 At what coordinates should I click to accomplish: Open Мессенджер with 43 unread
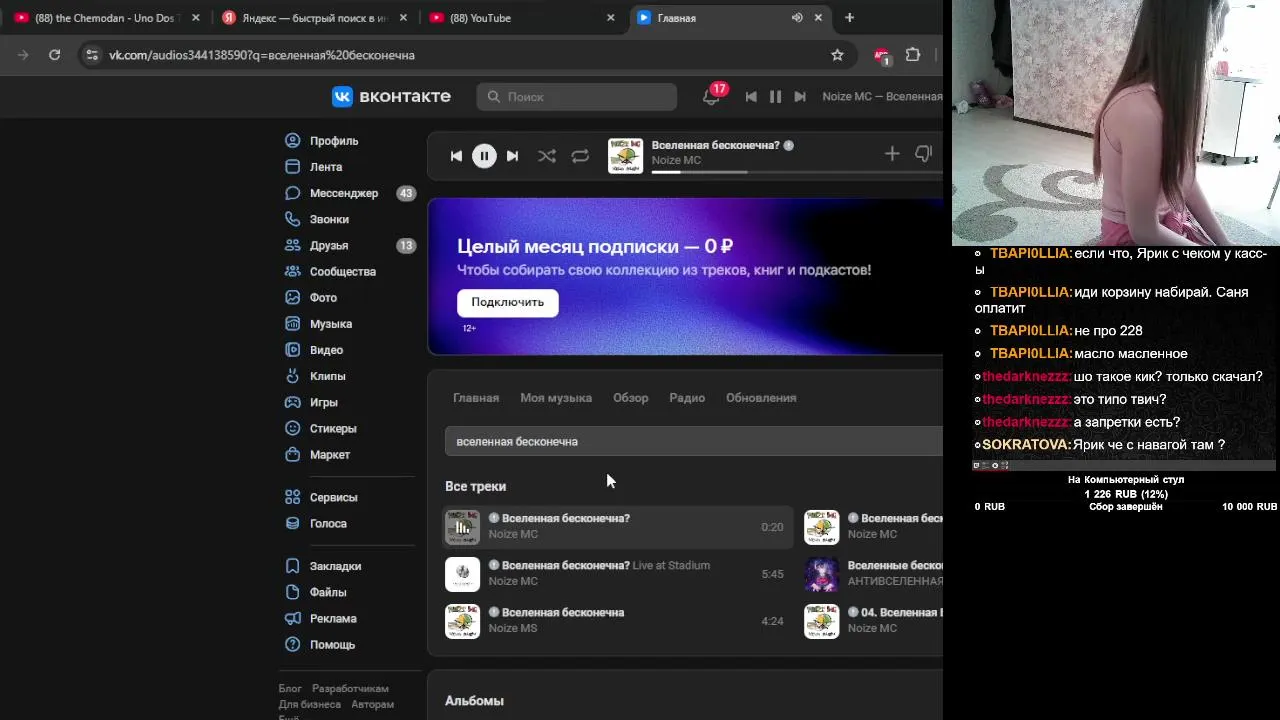coord(349,193)
